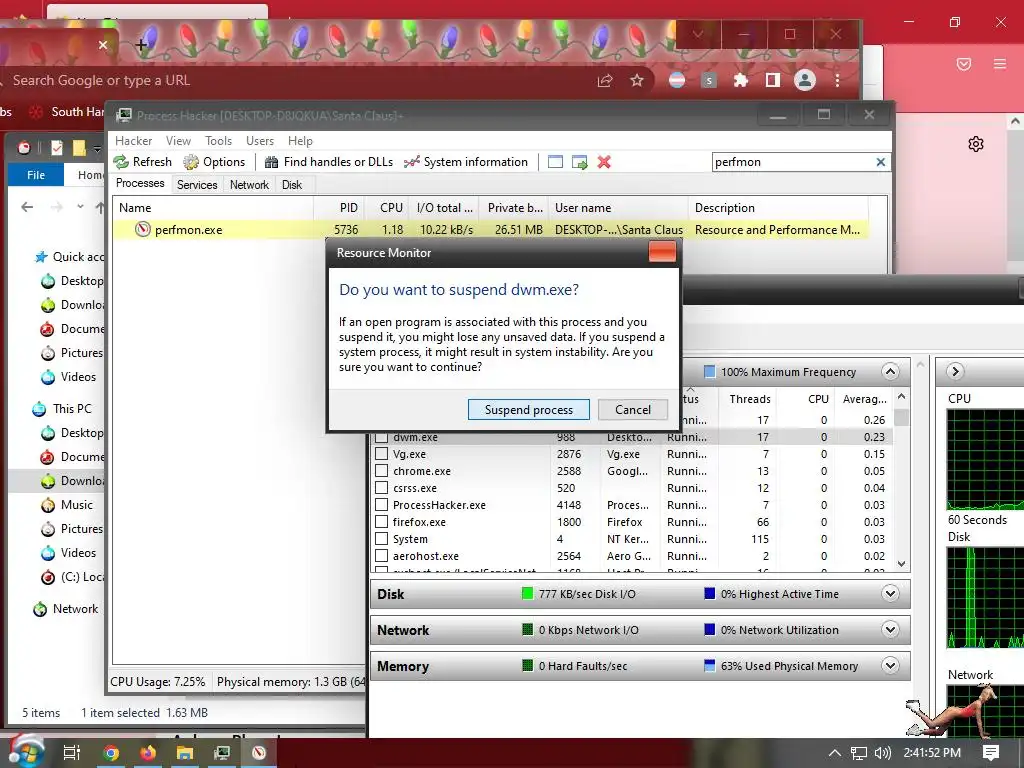
Task: Switch to the Network tab in Process Hacker
Action: point(249,185)
